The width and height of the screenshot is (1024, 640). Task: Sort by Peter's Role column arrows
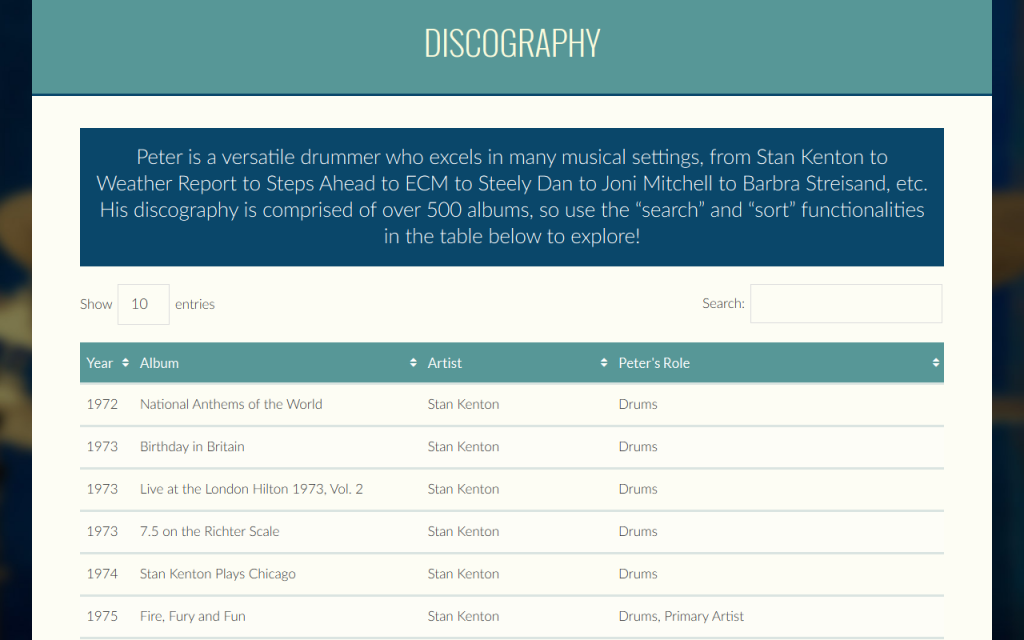pyautogui.click(x=936, y=362)
